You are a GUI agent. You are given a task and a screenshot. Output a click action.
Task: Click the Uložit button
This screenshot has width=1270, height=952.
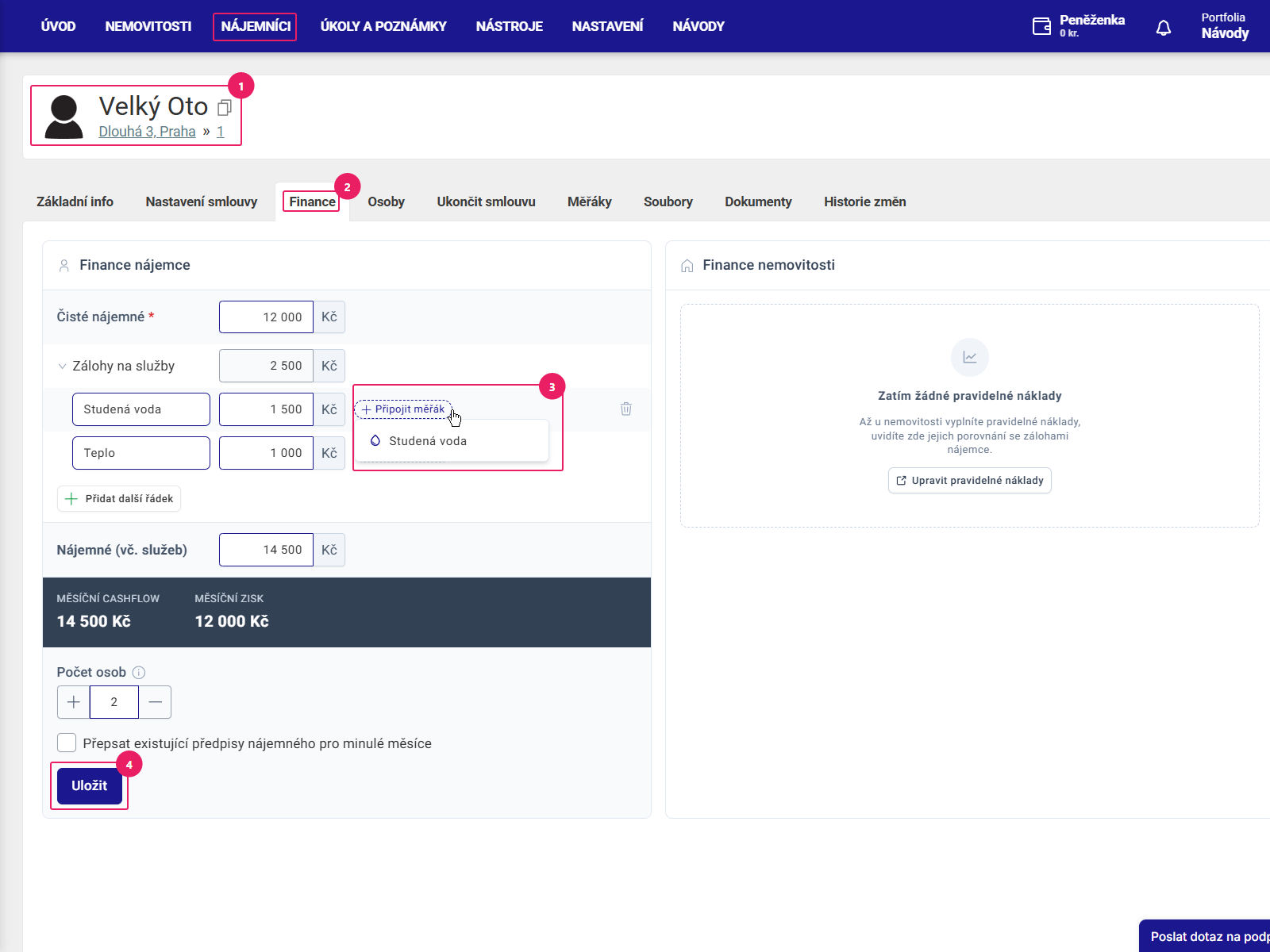tap(90, 785)
